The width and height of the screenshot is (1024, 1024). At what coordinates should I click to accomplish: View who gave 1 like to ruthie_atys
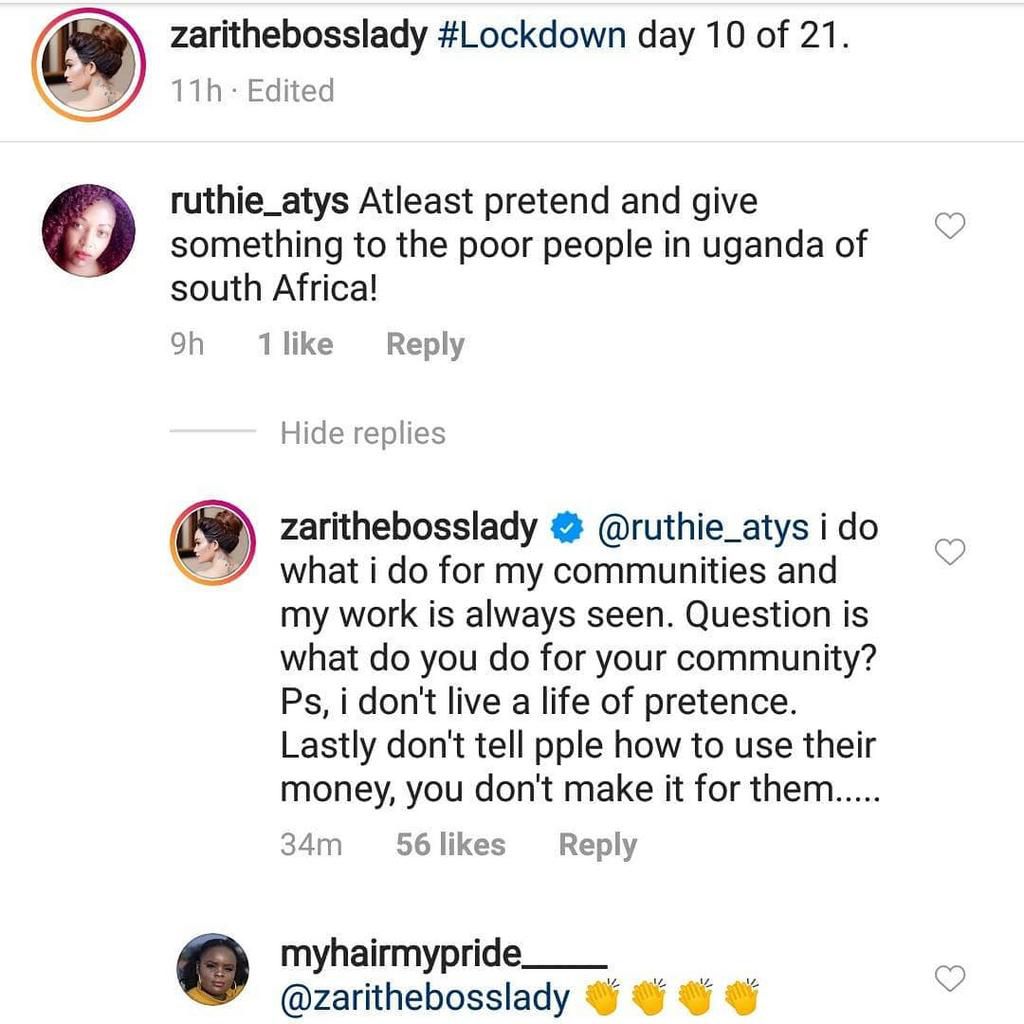(x=295, y=345)
